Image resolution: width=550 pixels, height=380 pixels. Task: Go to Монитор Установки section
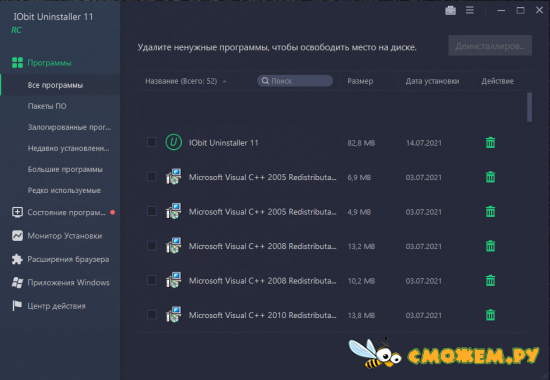click(65, 236)
